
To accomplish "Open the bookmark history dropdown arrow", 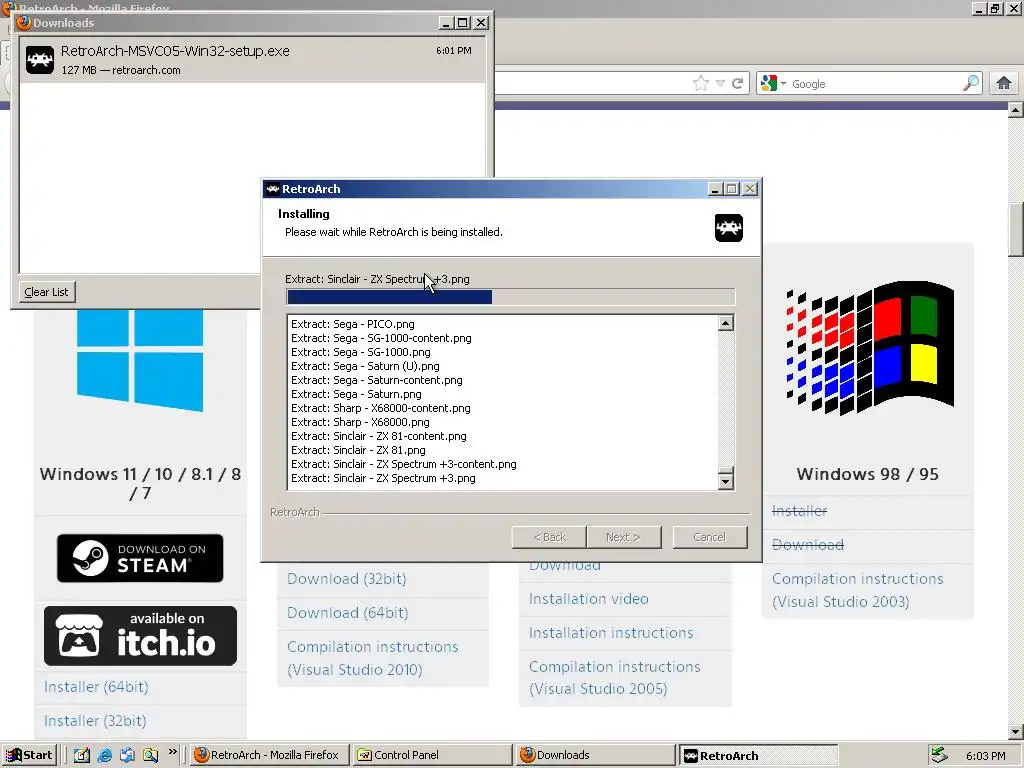I will [x=720, y=83].
